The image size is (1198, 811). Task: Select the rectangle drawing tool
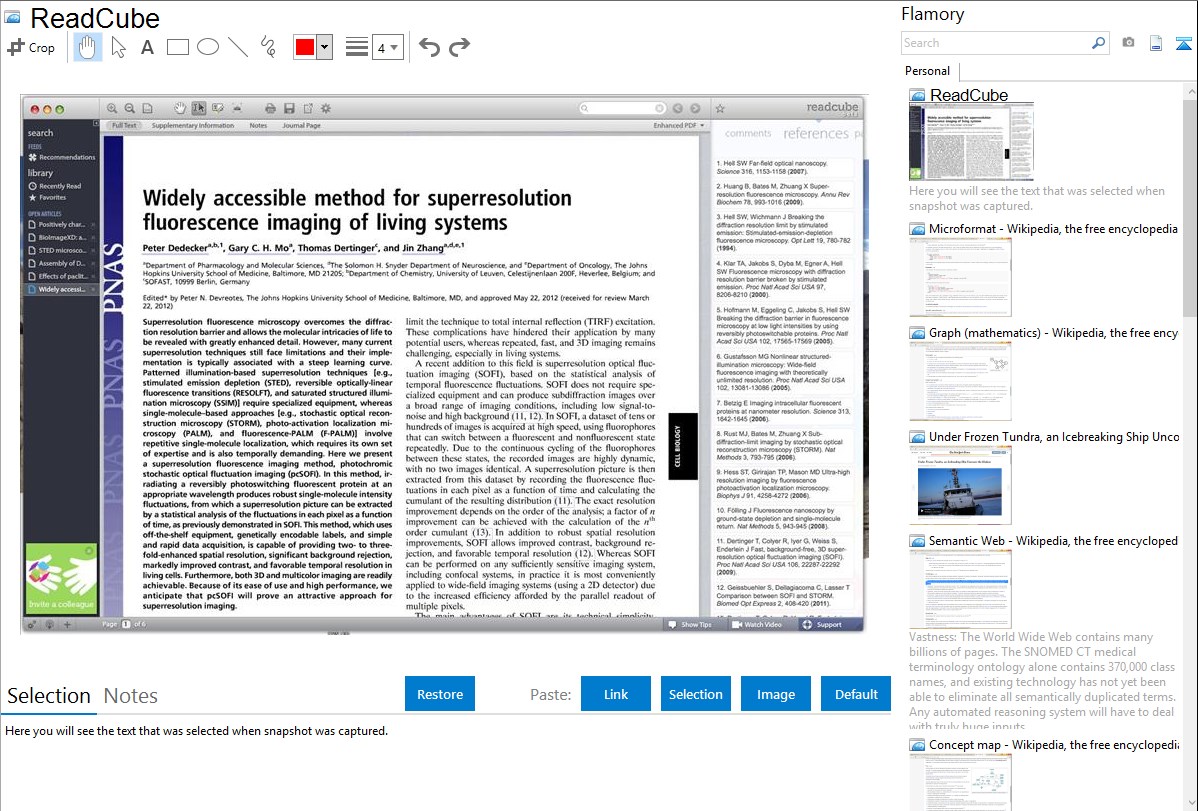[x=177, y=47]
